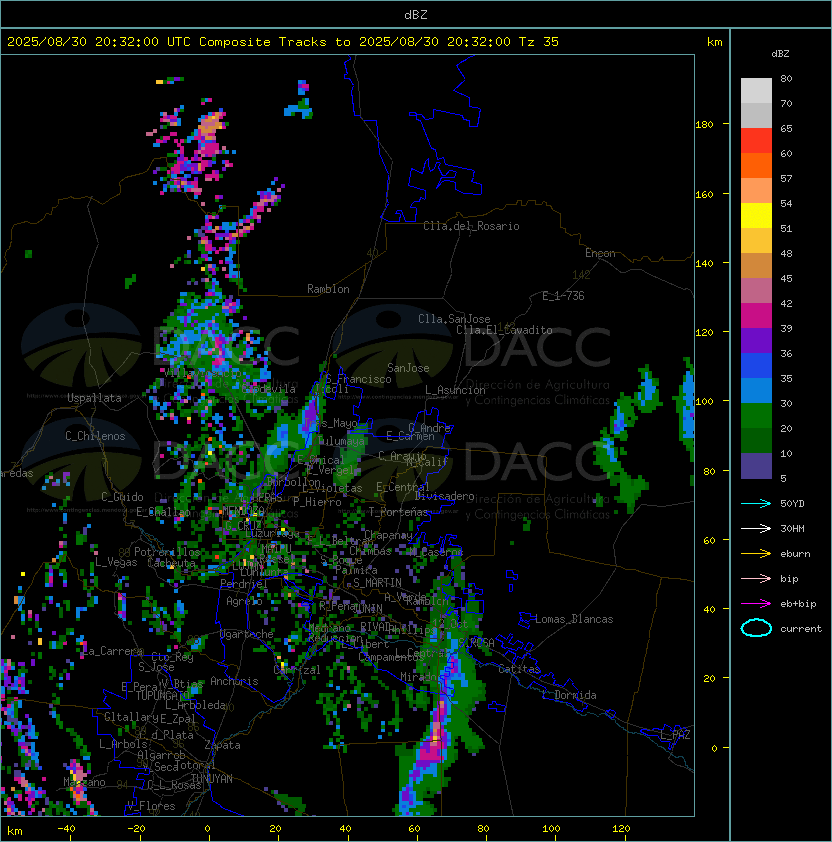The image size is (832, 842).
Task: Click the 'L_Dormida' place label
Action: 569,695
